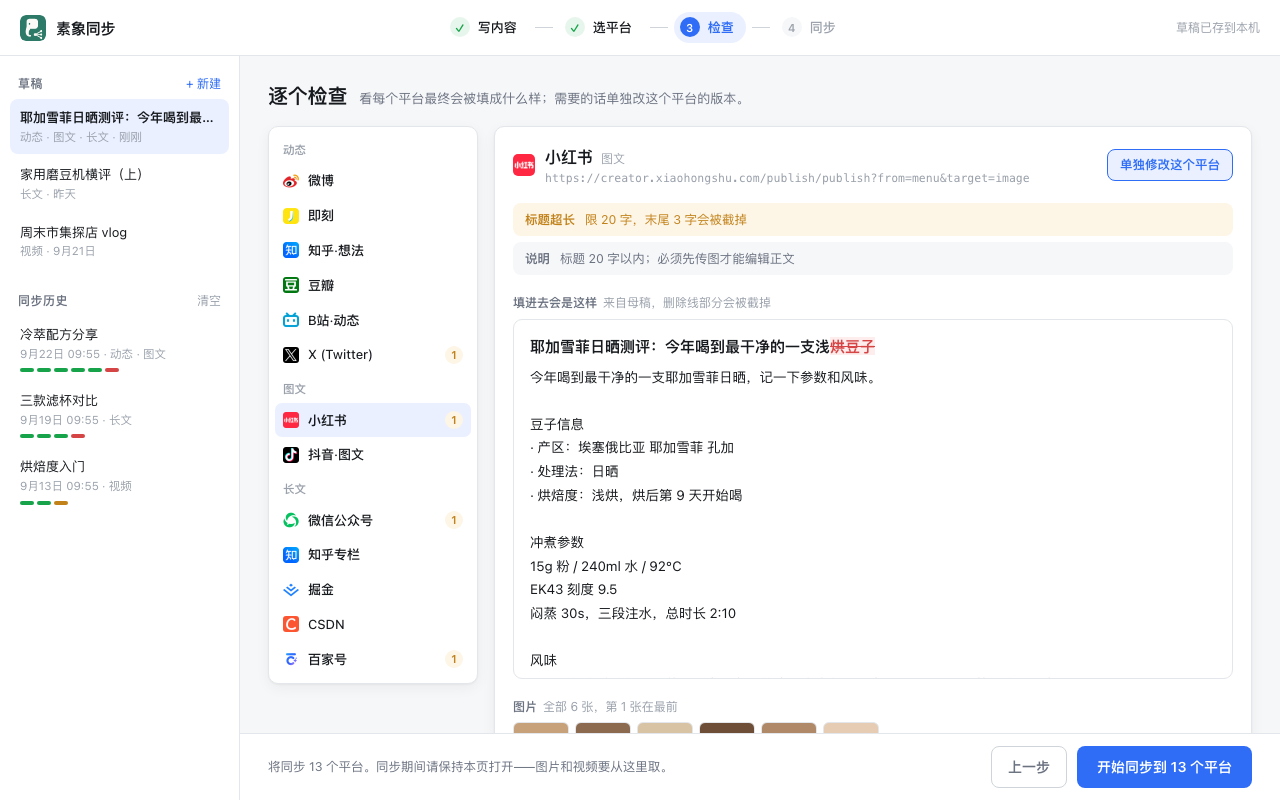Viewport: 1280px width, 800px height.
Task: Go to step 写内容
Action: pyautogui.click(x=485, y=28)
